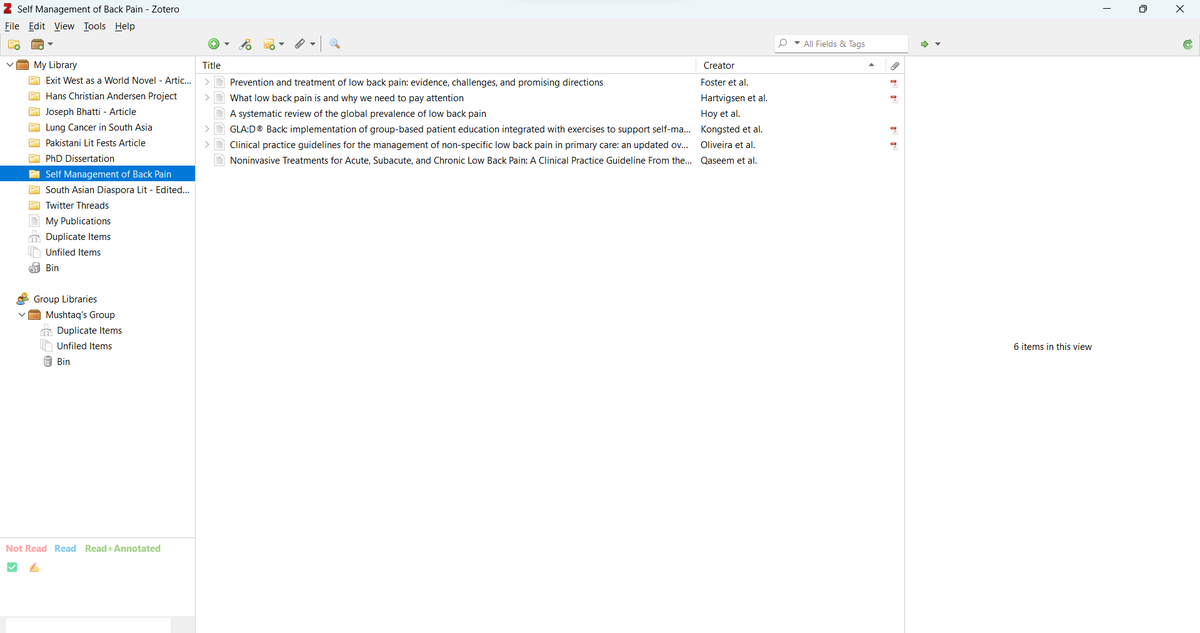This screenshot has height=633, width=1200.
Task: Select Lung Cancer in South Asia collection
Action: pyautogui.click(x=99, y=127)
